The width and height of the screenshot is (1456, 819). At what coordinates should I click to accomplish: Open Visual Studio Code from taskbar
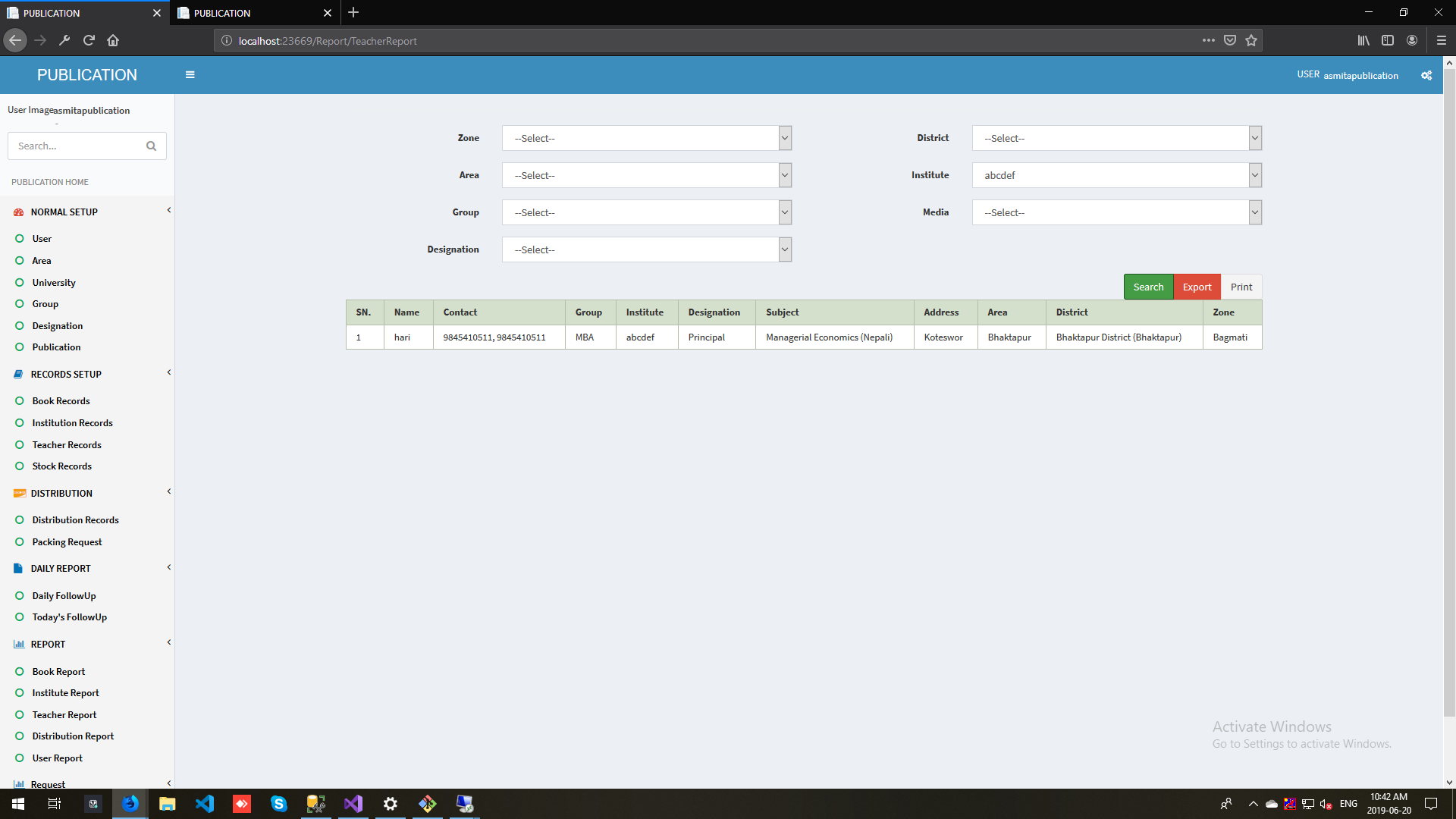coord(205,804)
